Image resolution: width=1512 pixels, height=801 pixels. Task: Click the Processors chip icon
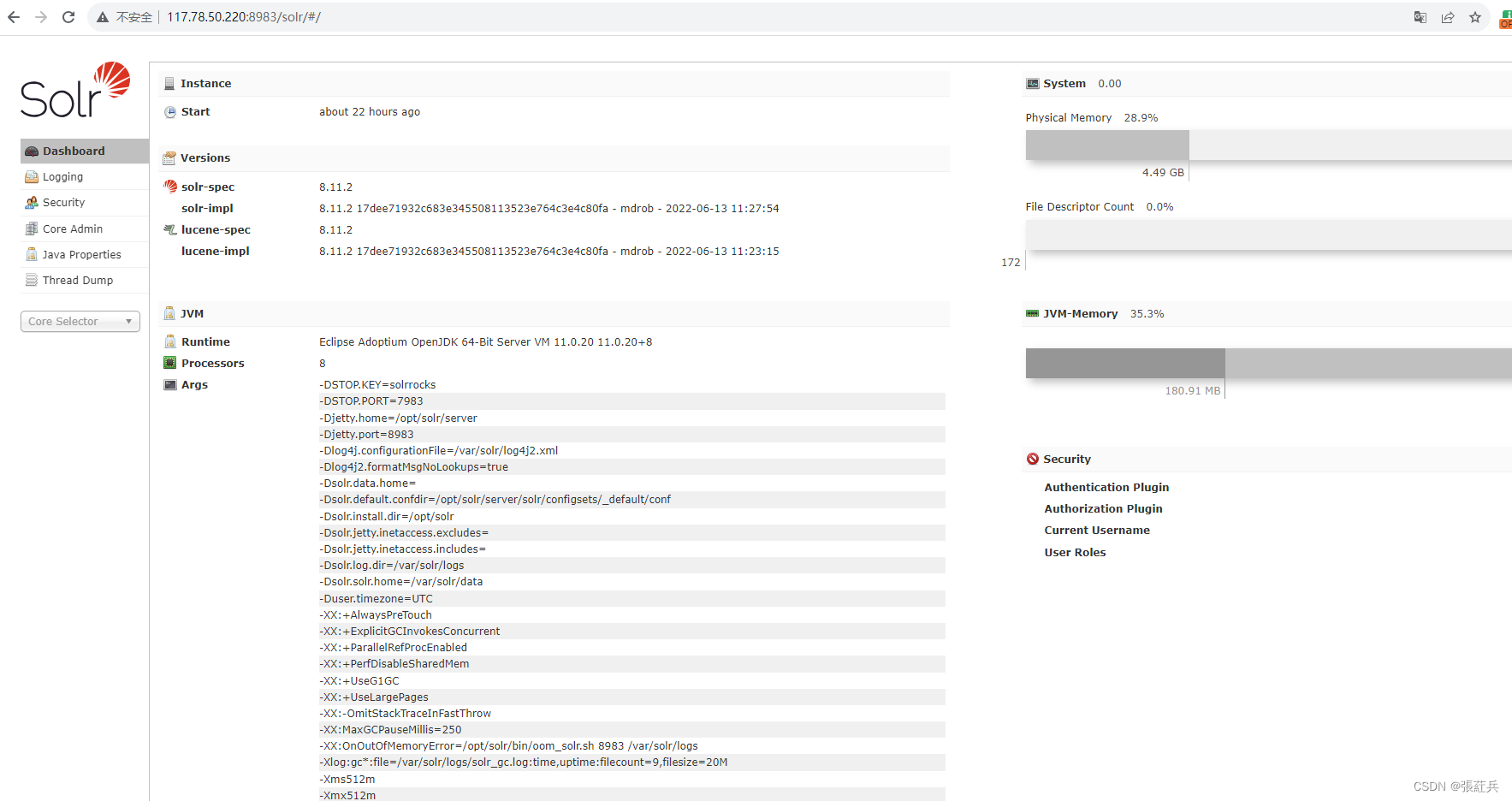point(170,363)
